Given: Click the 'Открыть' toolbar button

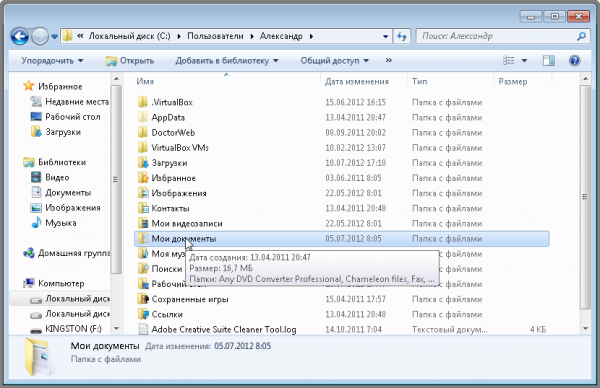Looking at the screenshot, I should coord(130,60).
